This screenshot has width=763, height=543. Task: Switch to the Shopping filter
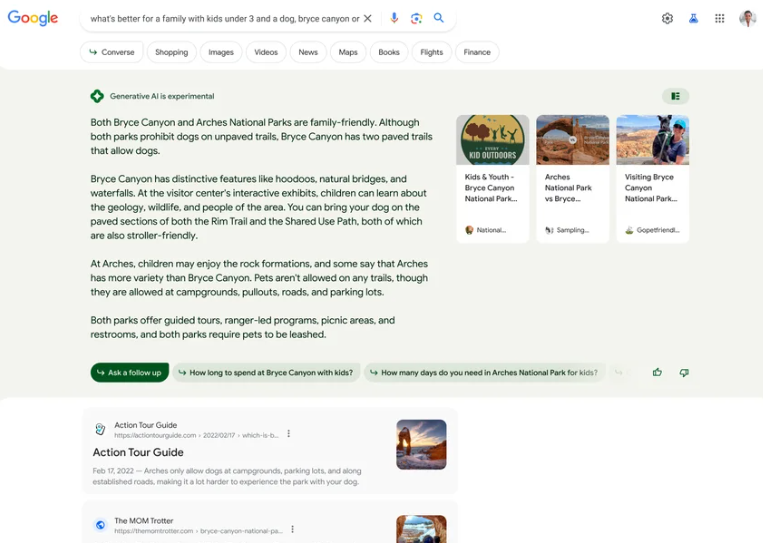point(171,52)
